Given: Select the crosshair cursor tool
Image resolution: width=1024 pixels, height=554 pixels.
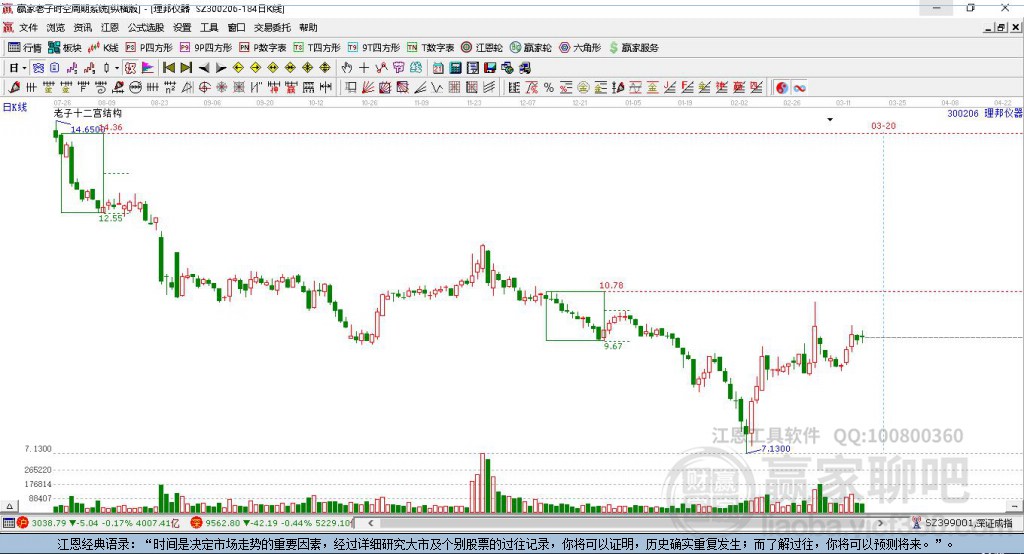Looking at the screenshot, I should [x=364, y=68].
